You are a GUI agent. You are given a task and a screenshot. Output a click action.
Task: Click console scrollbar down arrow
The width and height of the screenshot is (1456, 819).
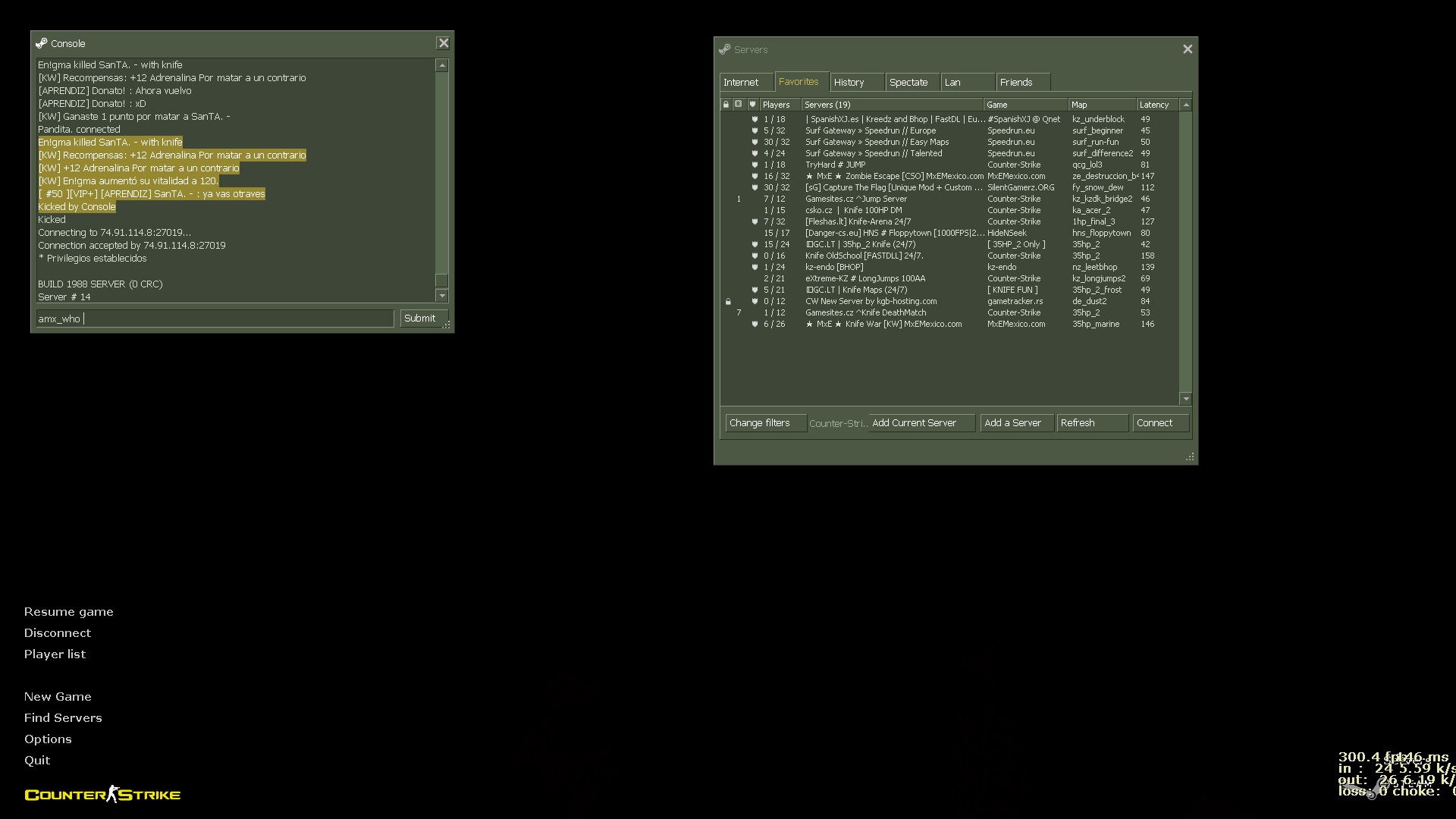442,296
